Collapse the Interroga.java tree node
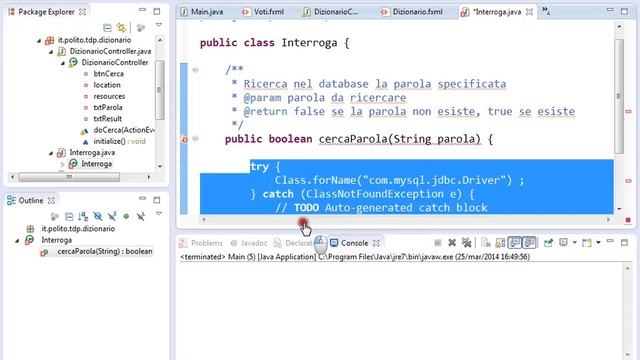 point(51,153)
